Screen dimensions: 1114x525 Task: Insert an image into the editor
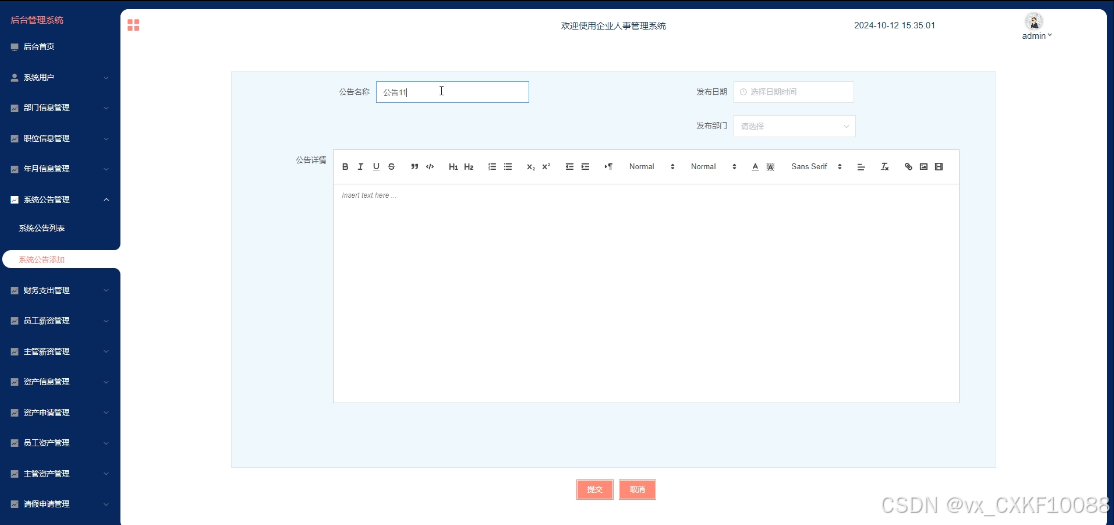pyautogui.click(x=924, y=167)
